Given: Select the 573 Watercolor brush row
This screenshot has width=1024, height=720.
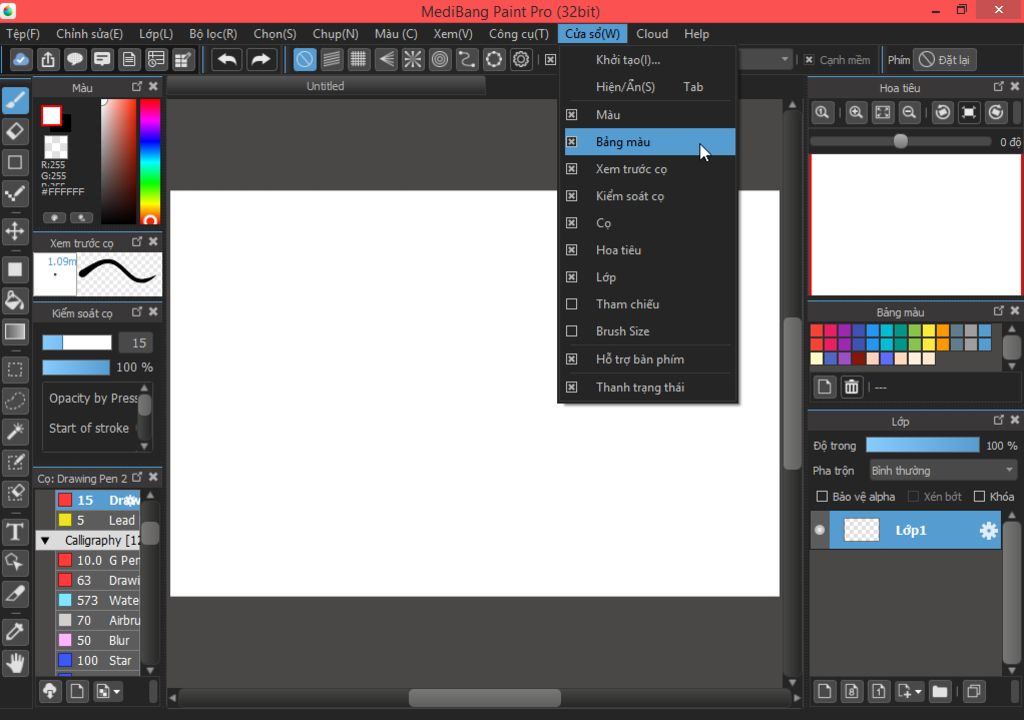Looking at the screenshot, I should (97, 600).
